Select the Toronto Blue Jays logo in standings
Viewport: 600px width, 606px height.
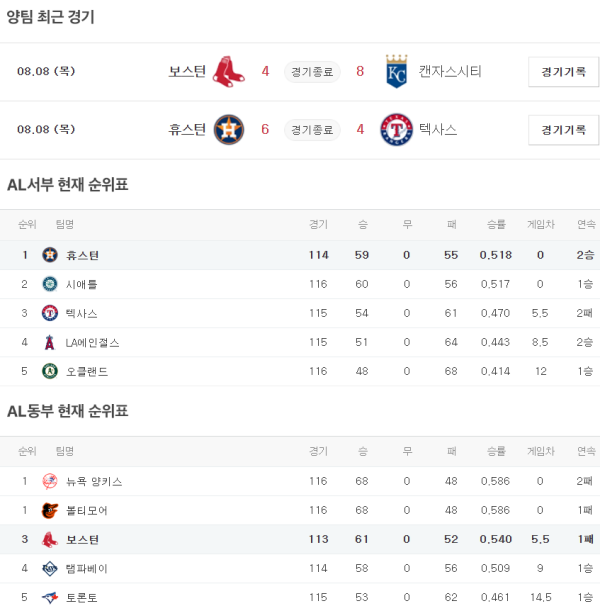50,597
